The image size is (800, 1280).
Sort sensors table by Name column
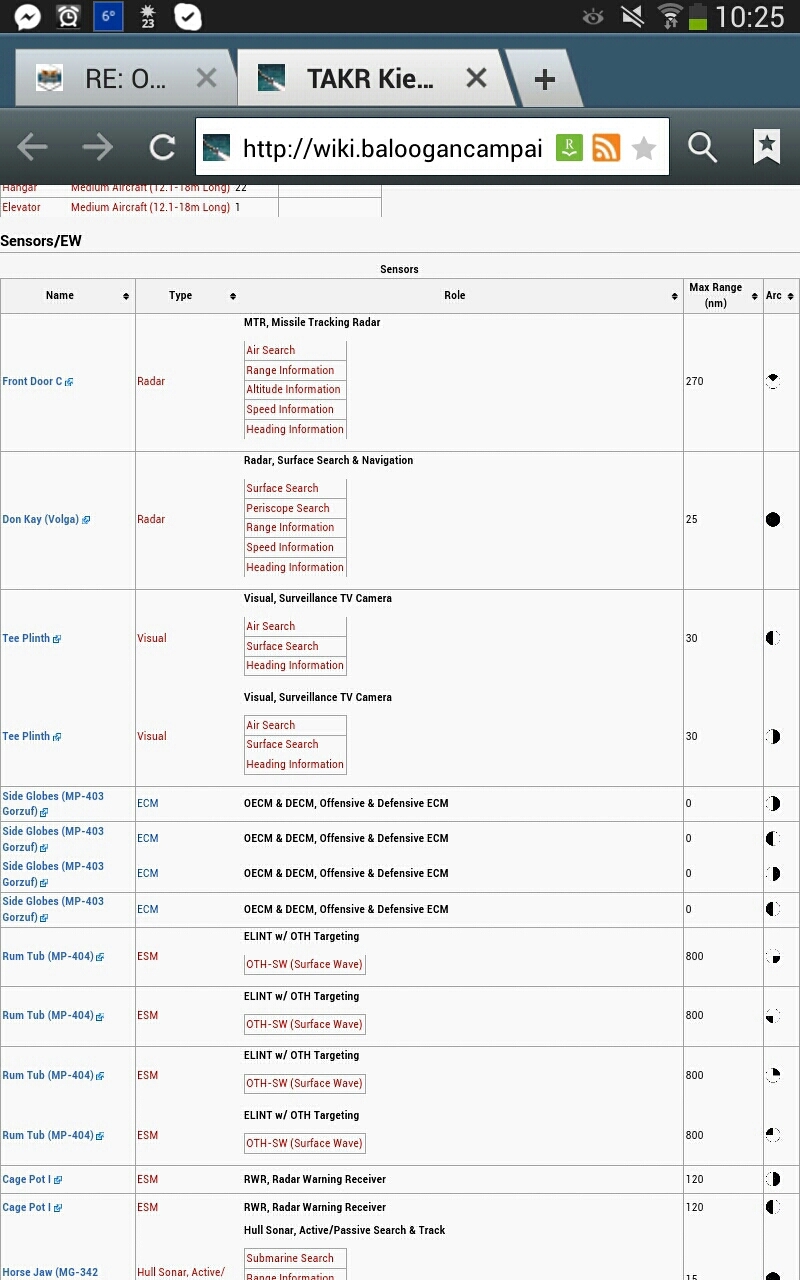pos(68,296)
